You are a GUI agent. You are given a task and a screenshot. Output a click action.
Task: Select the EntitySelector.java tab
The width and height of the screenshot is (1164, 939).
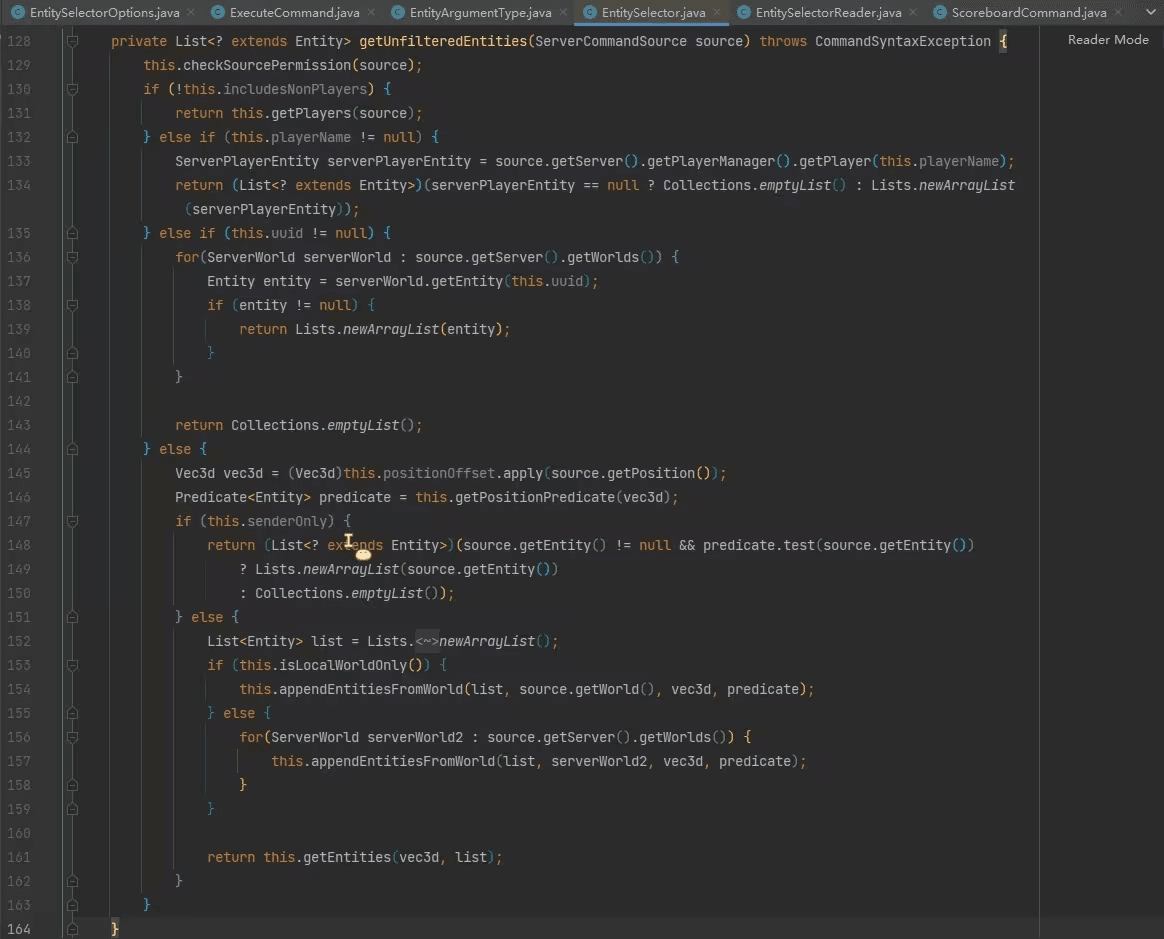(653, 13)
